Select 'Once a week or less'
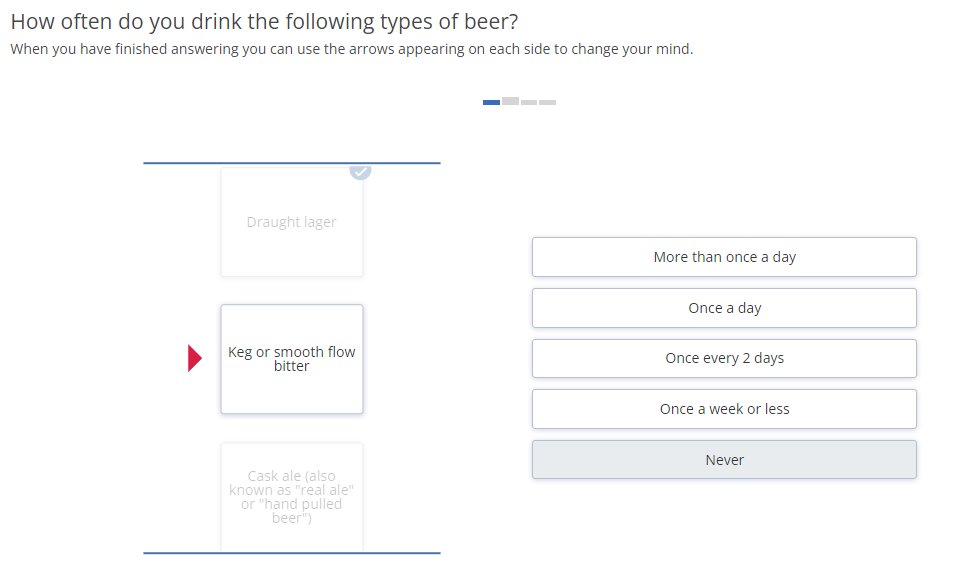This screenshot has width=966, height=573. click(724, 409)
